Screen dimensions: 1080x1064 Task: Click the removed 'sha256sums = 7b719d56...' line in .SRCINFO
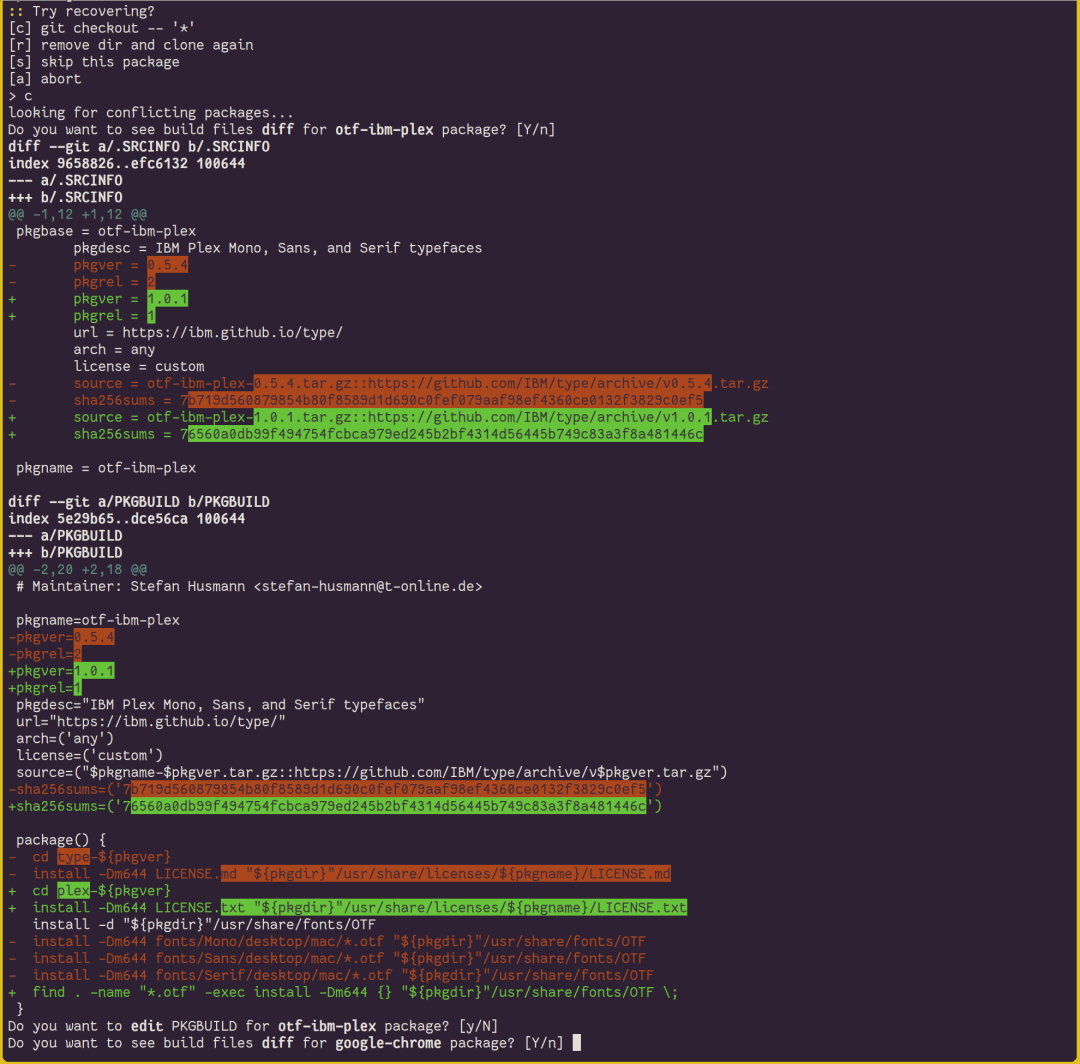356,401
